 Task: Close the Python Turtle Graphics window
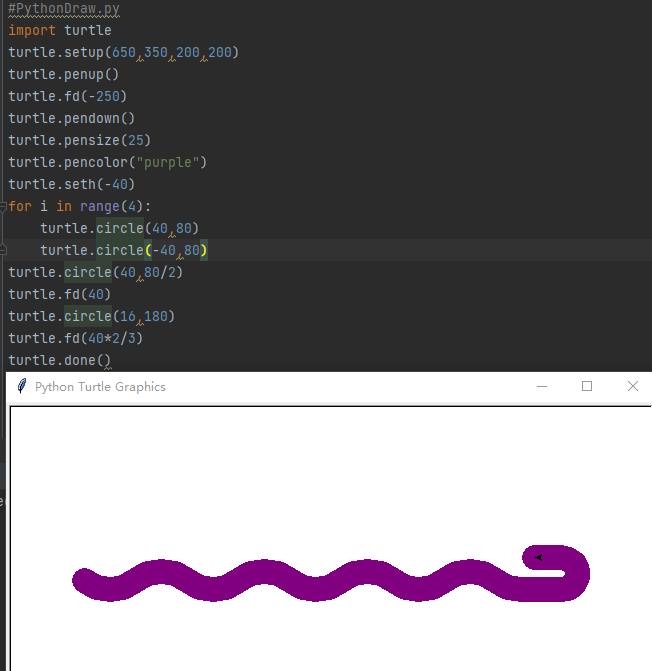point(633,386)
